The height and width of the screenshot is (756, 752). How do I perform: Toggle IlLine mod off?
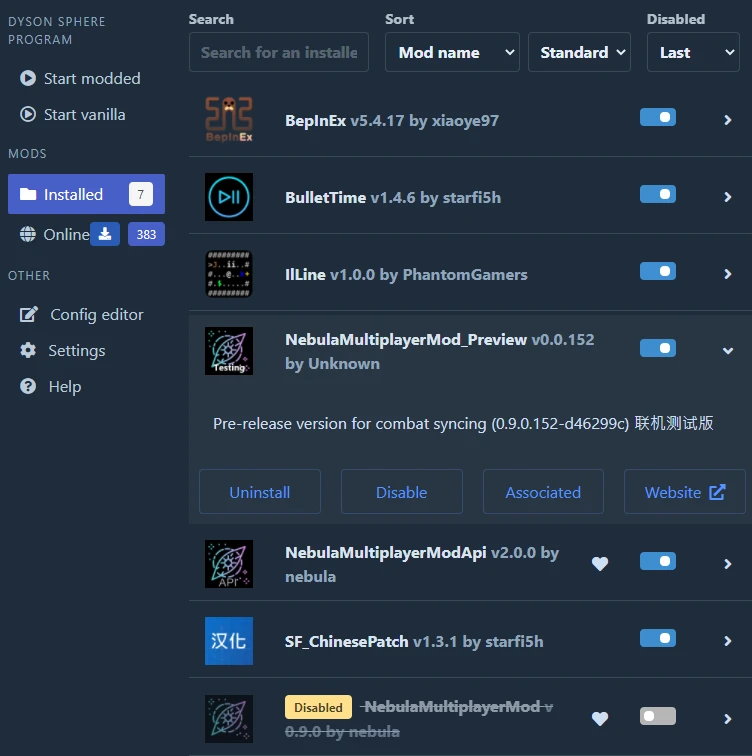[658, 271]
